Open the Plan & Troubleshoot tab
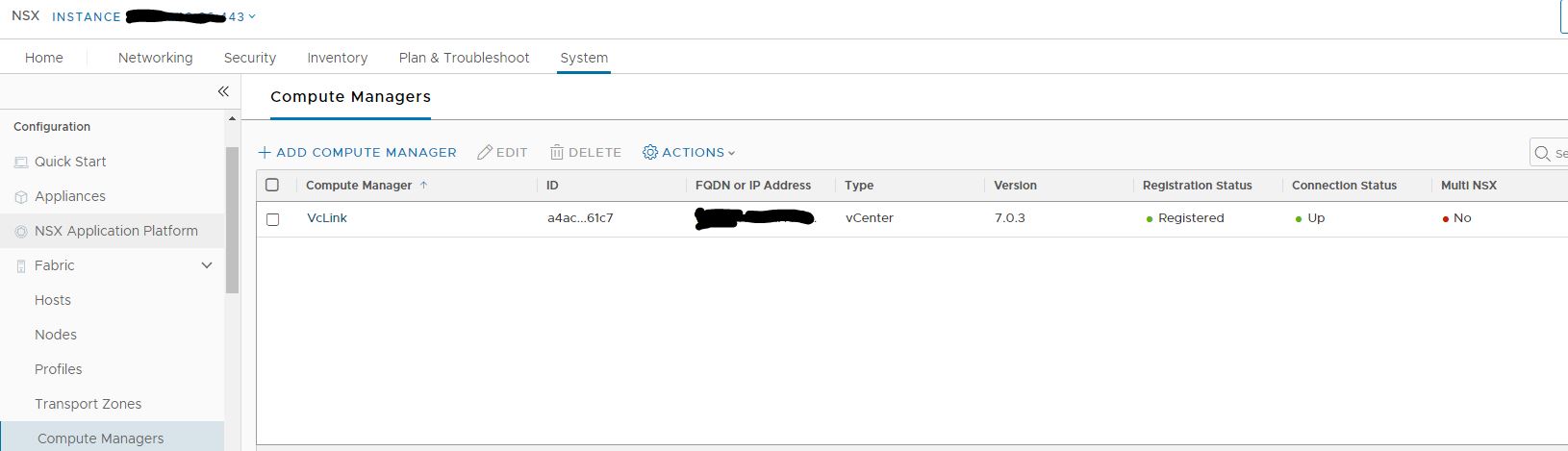This screenshot has width=1568, height=451. pos(464,58)
